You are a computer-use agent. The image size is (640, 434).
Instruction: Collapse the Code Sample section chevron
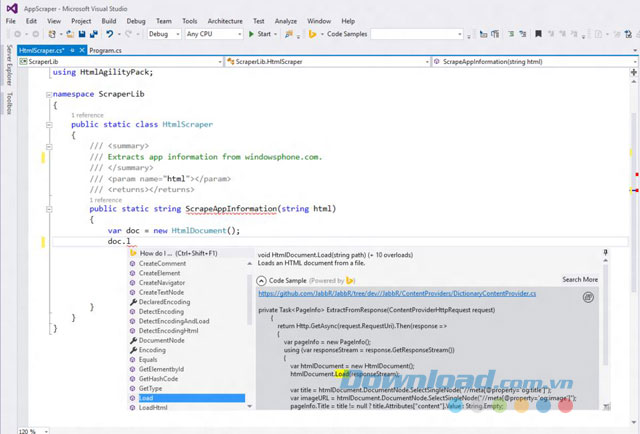(x=262, y=280)
